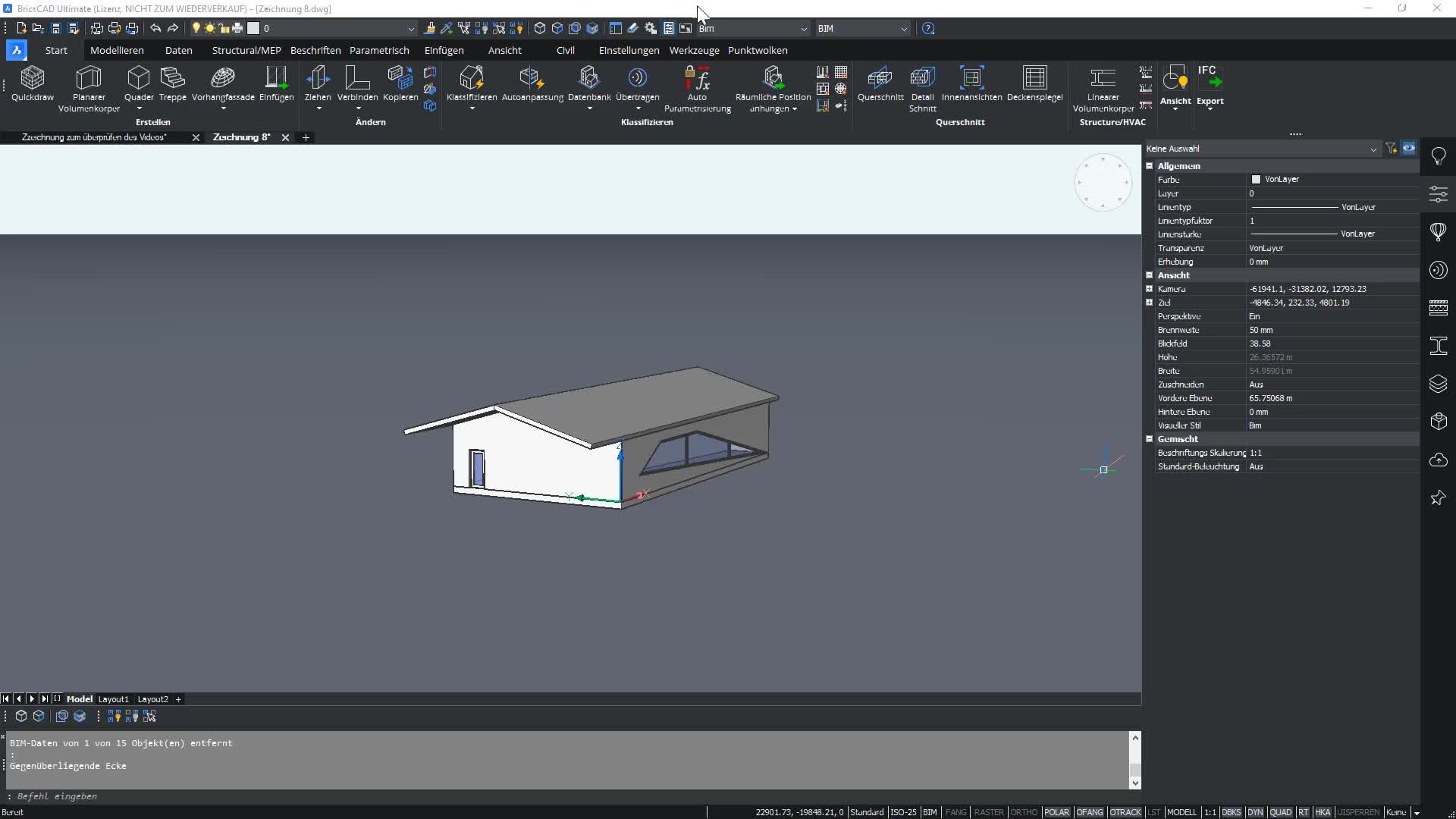Collapse the Ansicht properties section

tap(1149, 275)
